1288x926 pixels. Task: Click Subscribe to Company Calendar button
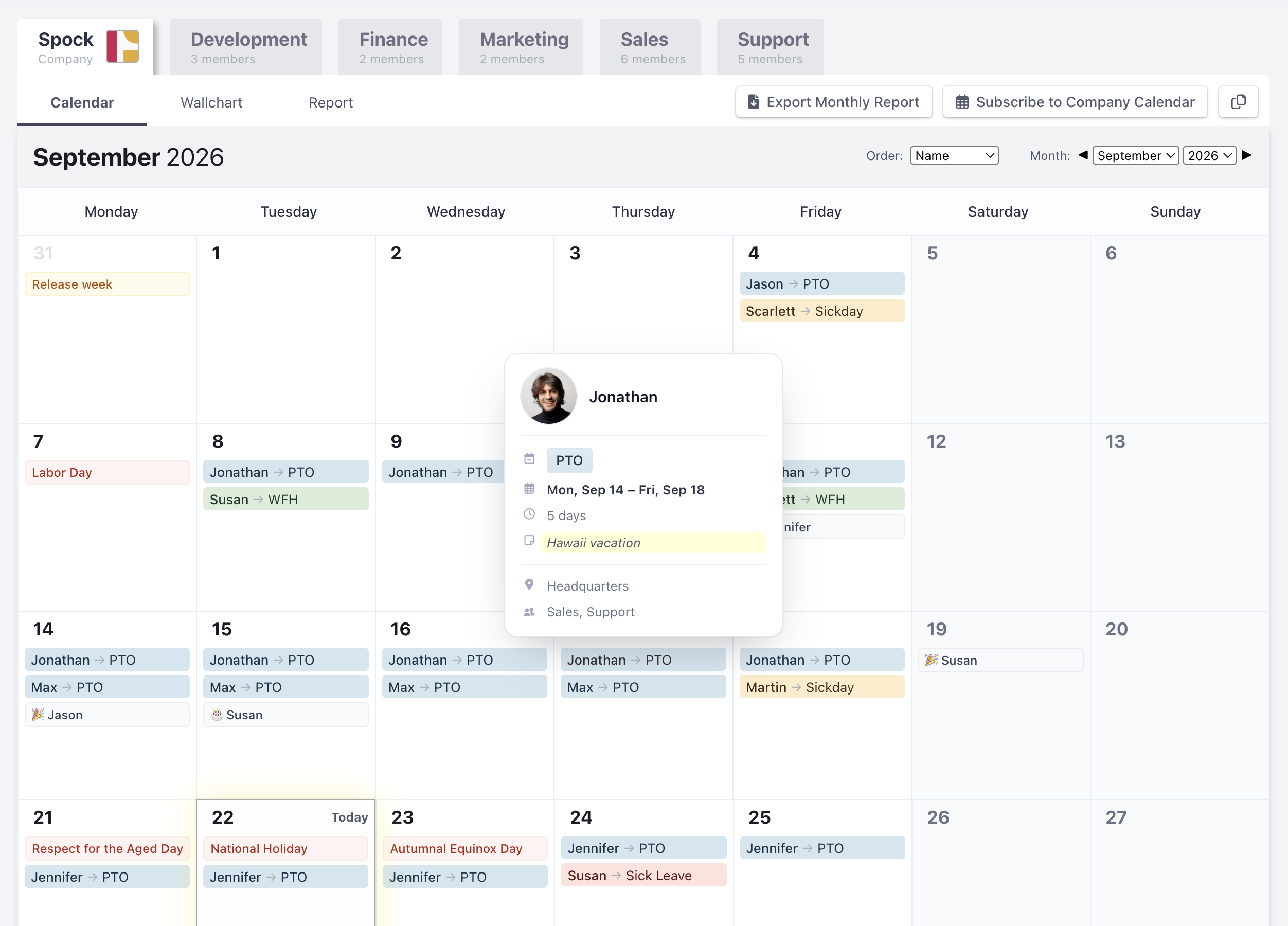coord(1075,102)
